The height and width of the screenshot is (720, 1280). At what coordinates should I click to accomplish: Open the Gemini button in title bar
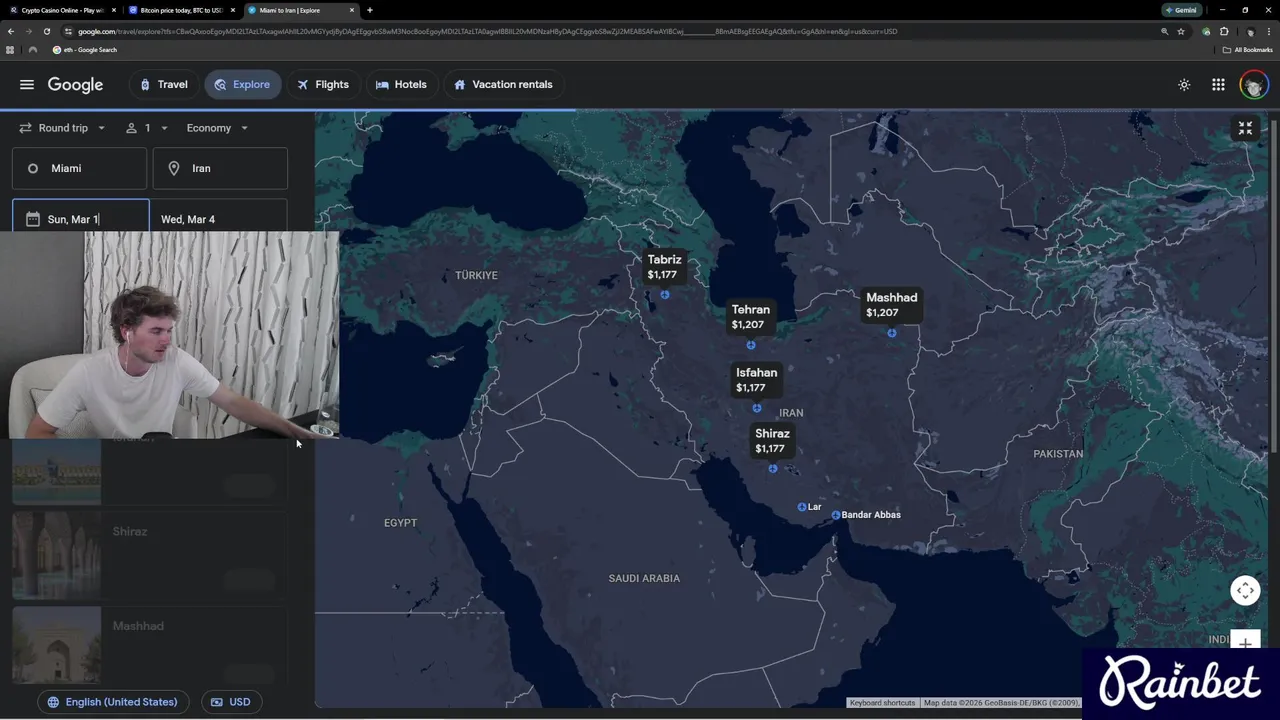click(x=1182, y=10)
